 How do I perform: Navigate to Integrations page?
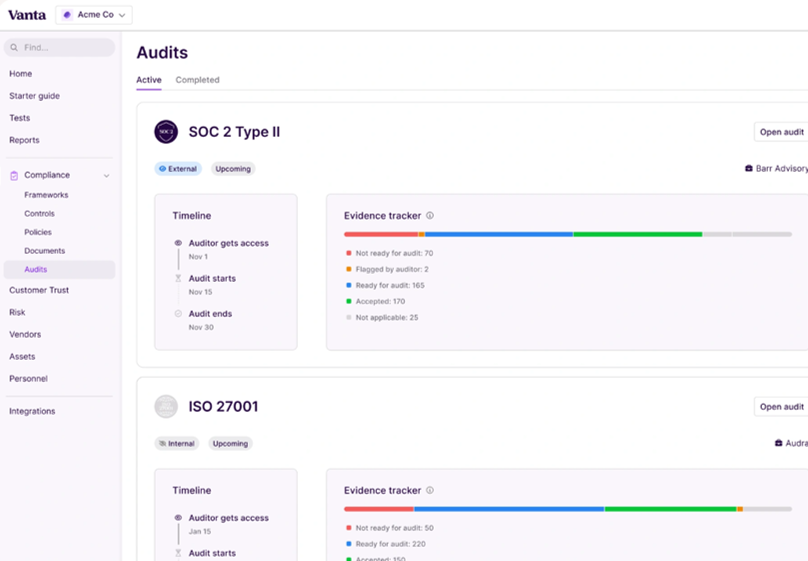(x=32, y=411)
